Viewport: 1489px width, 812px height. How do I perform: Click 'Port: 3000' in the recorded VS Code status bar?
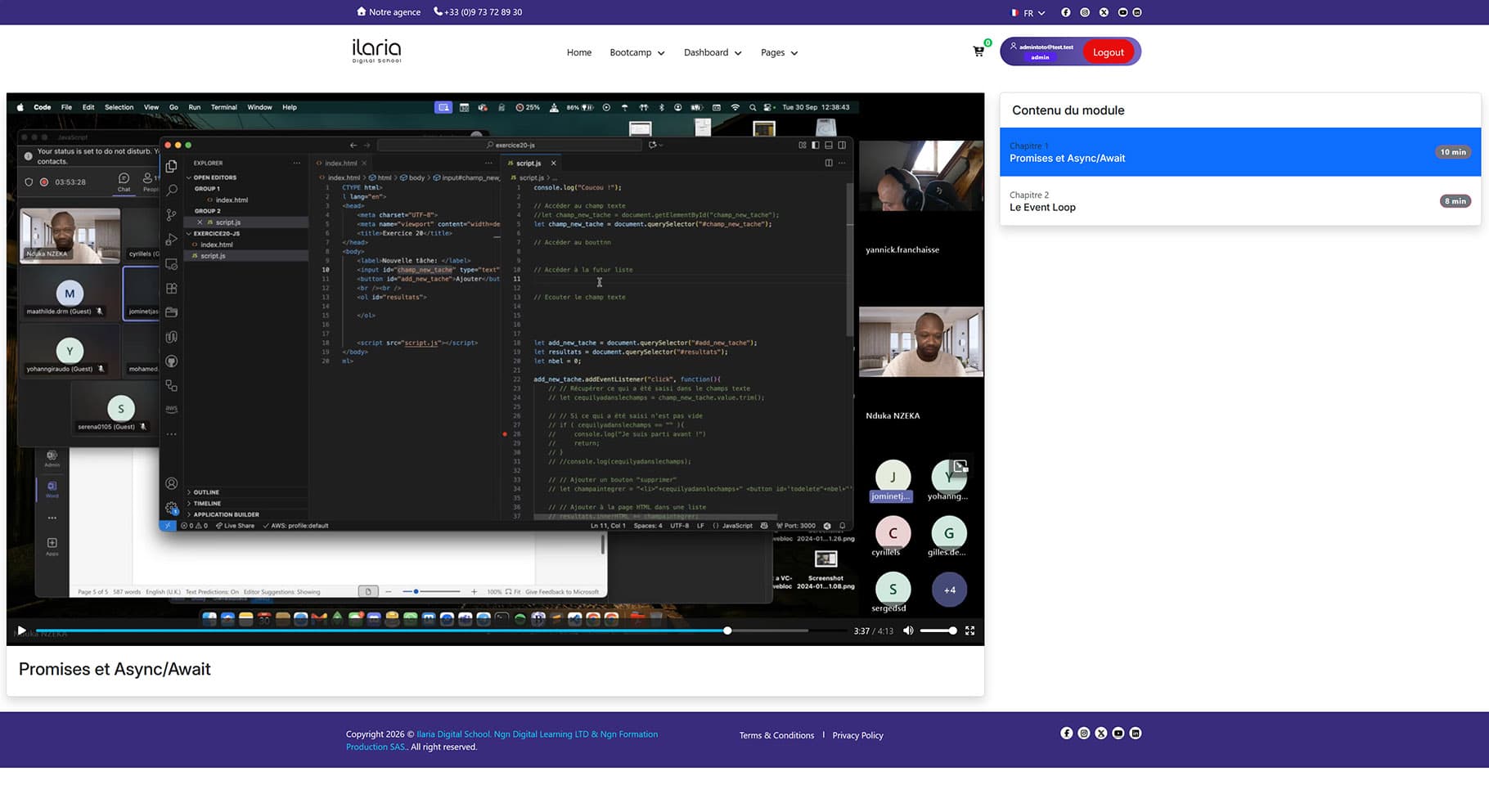click(796, 526)
